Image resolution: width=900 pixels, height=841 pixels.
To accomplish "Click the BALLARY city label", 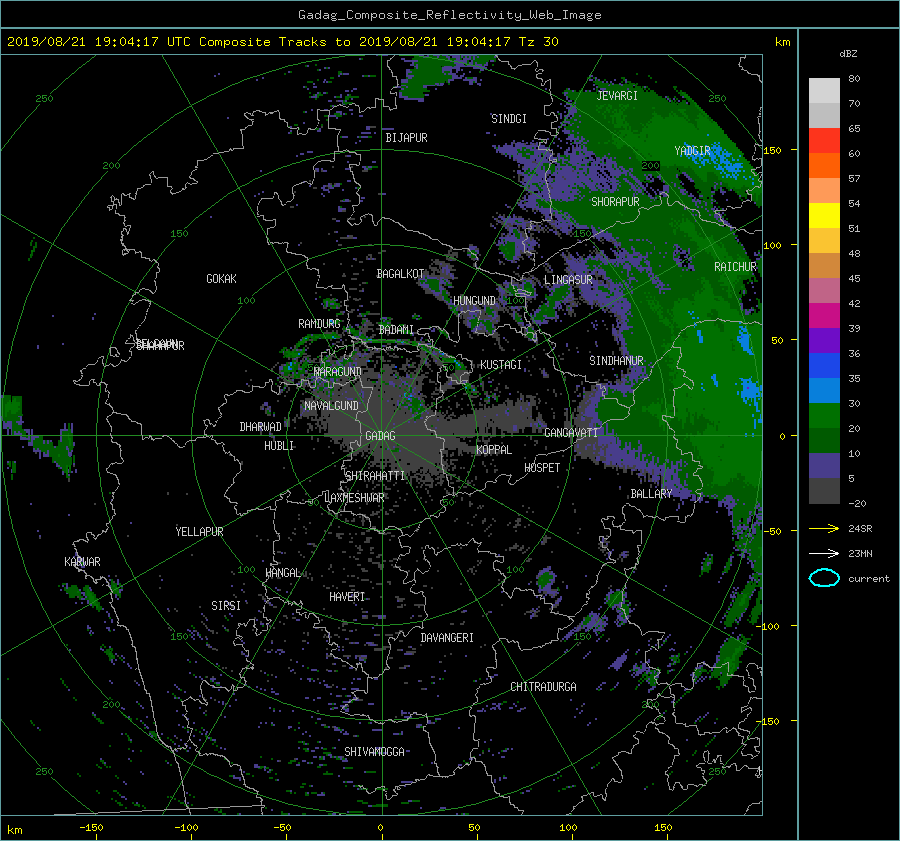I will 651,494.
